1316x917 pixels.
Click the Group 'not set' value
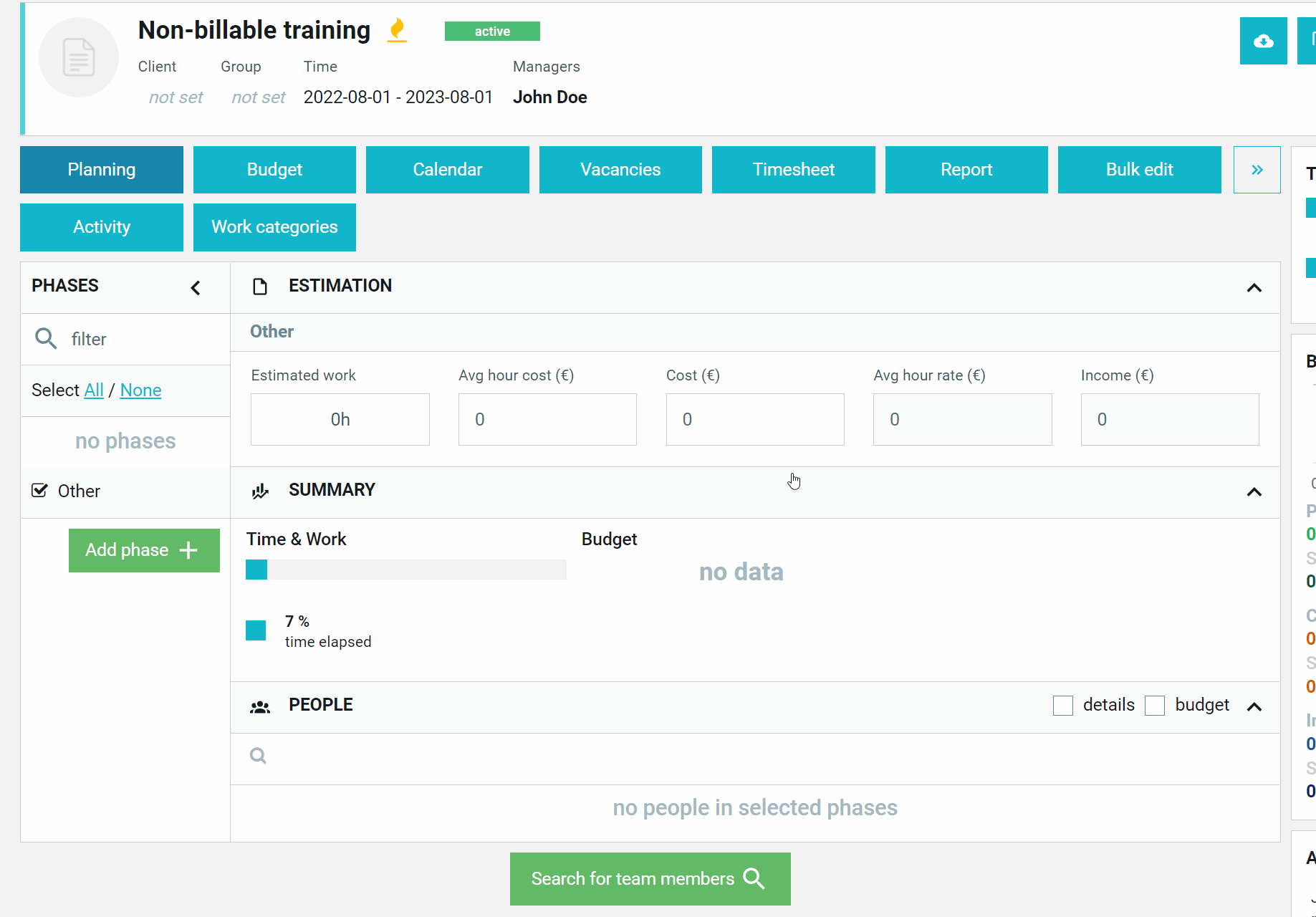[x=259, y=97]
